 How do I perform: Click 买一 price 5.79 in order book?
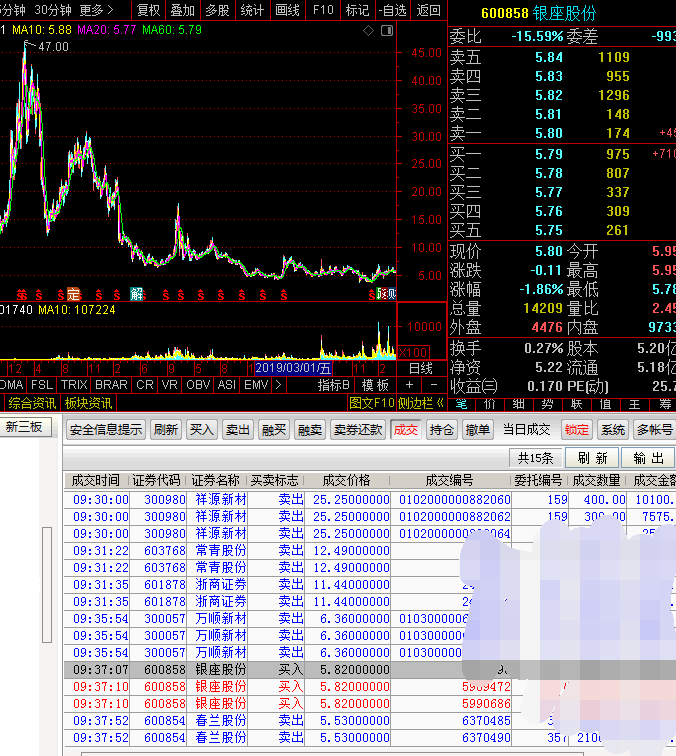point(549,154)
